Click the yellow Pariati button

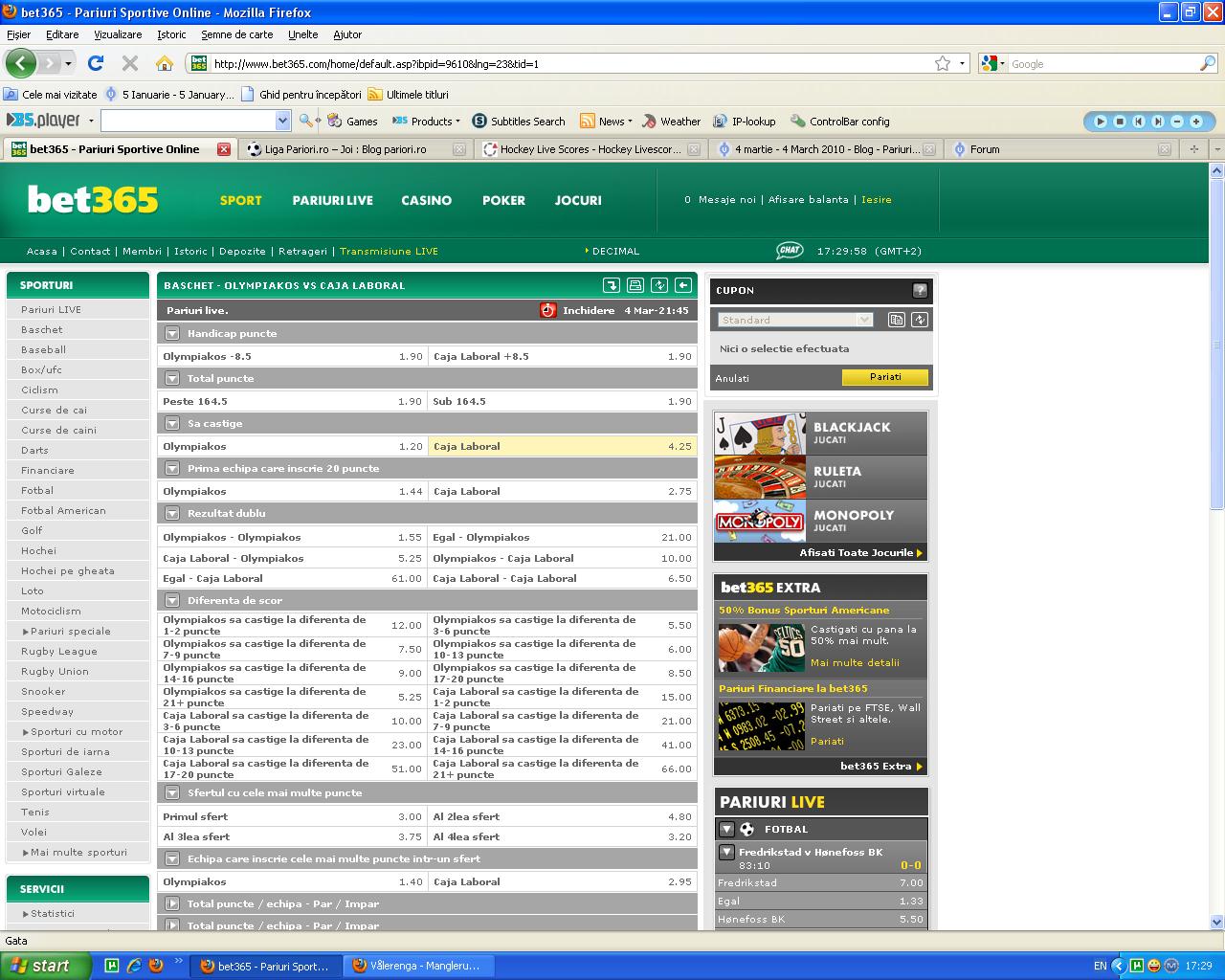tap(885, 377)
